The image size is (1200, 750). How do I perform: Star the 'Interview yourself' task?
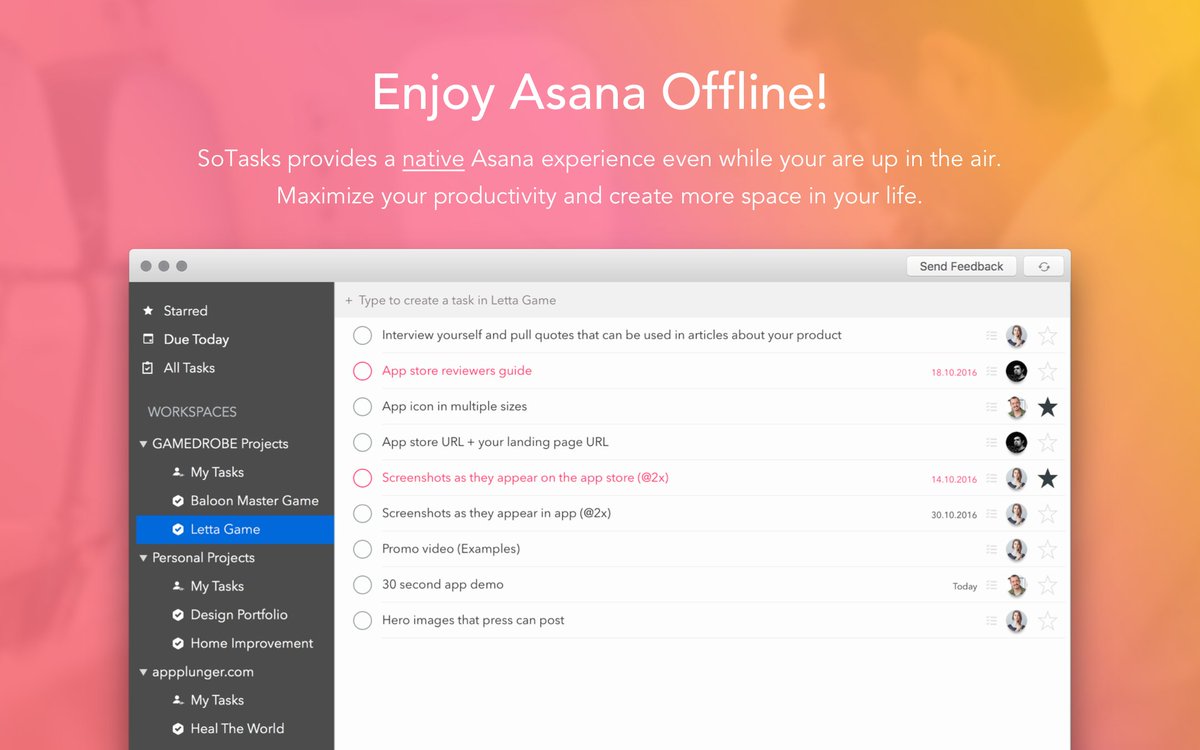point(1047,335)
